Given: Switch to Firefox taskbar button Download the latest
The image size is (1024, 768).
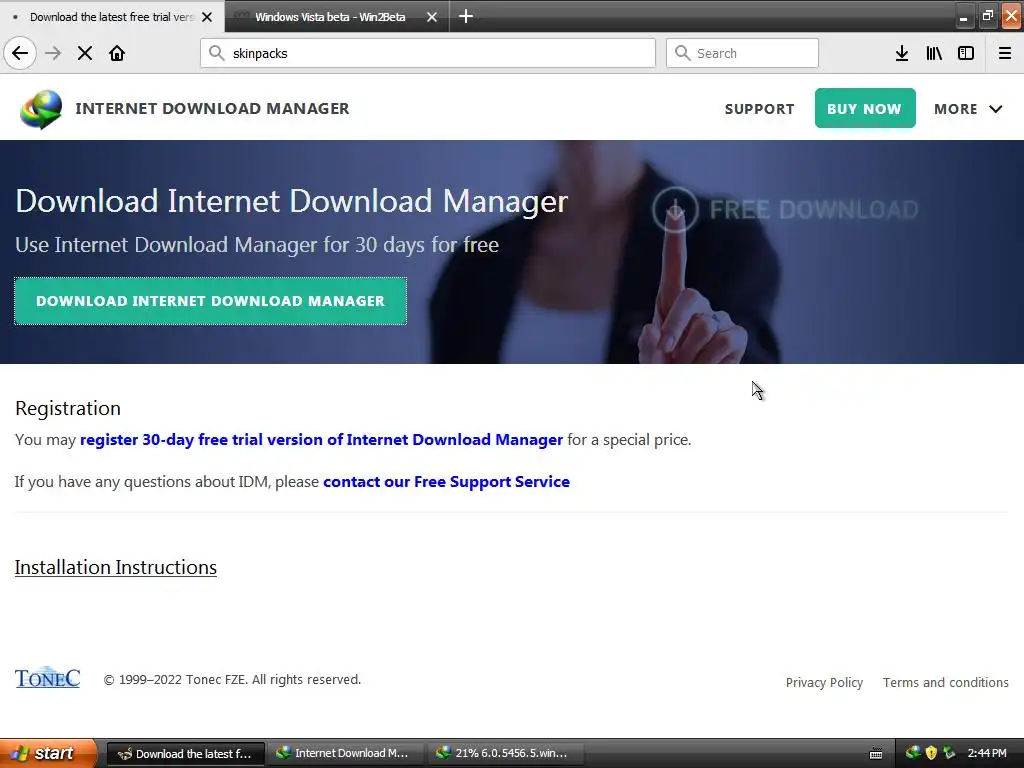Looking at the screenshot, I should coord(185,754).
